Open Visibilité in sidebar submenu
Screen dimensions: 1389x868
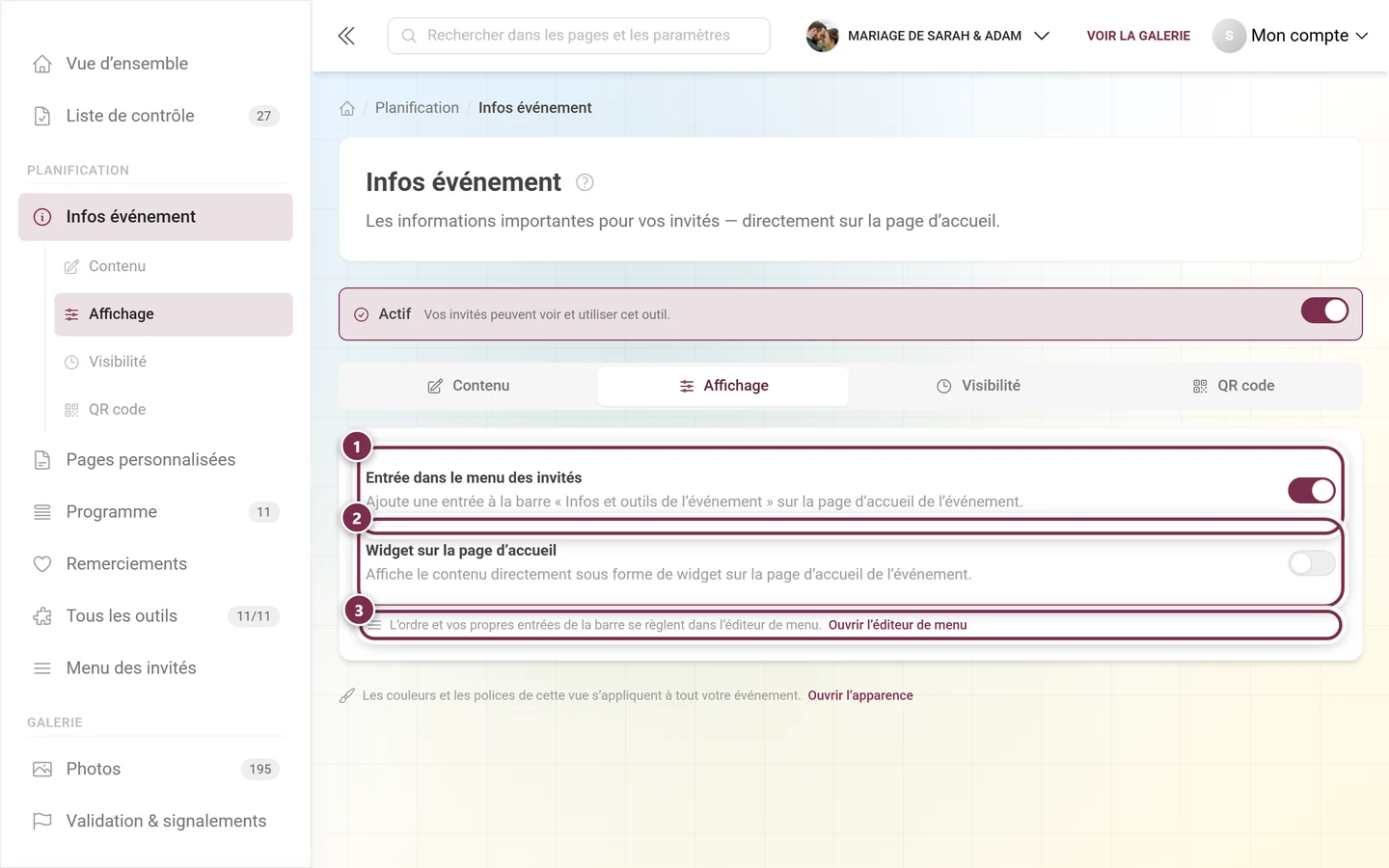(174, 362)
